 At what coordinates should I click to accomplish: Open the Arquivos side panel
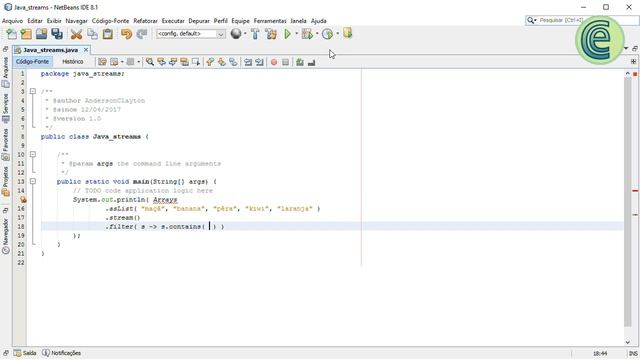coord(6,72)
